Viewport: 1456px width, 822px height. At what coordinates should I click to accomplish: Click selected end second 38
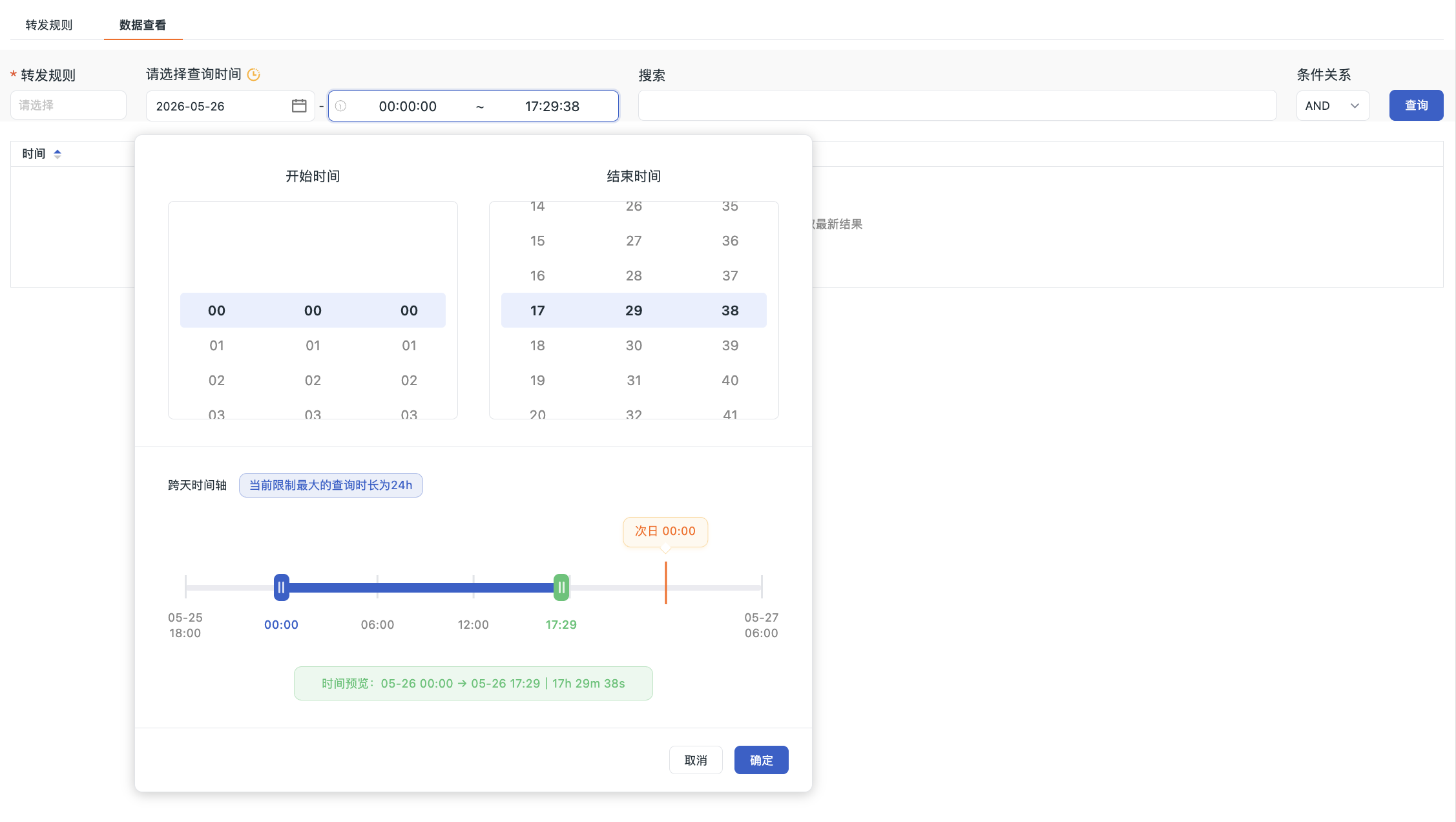click(730, 311)
